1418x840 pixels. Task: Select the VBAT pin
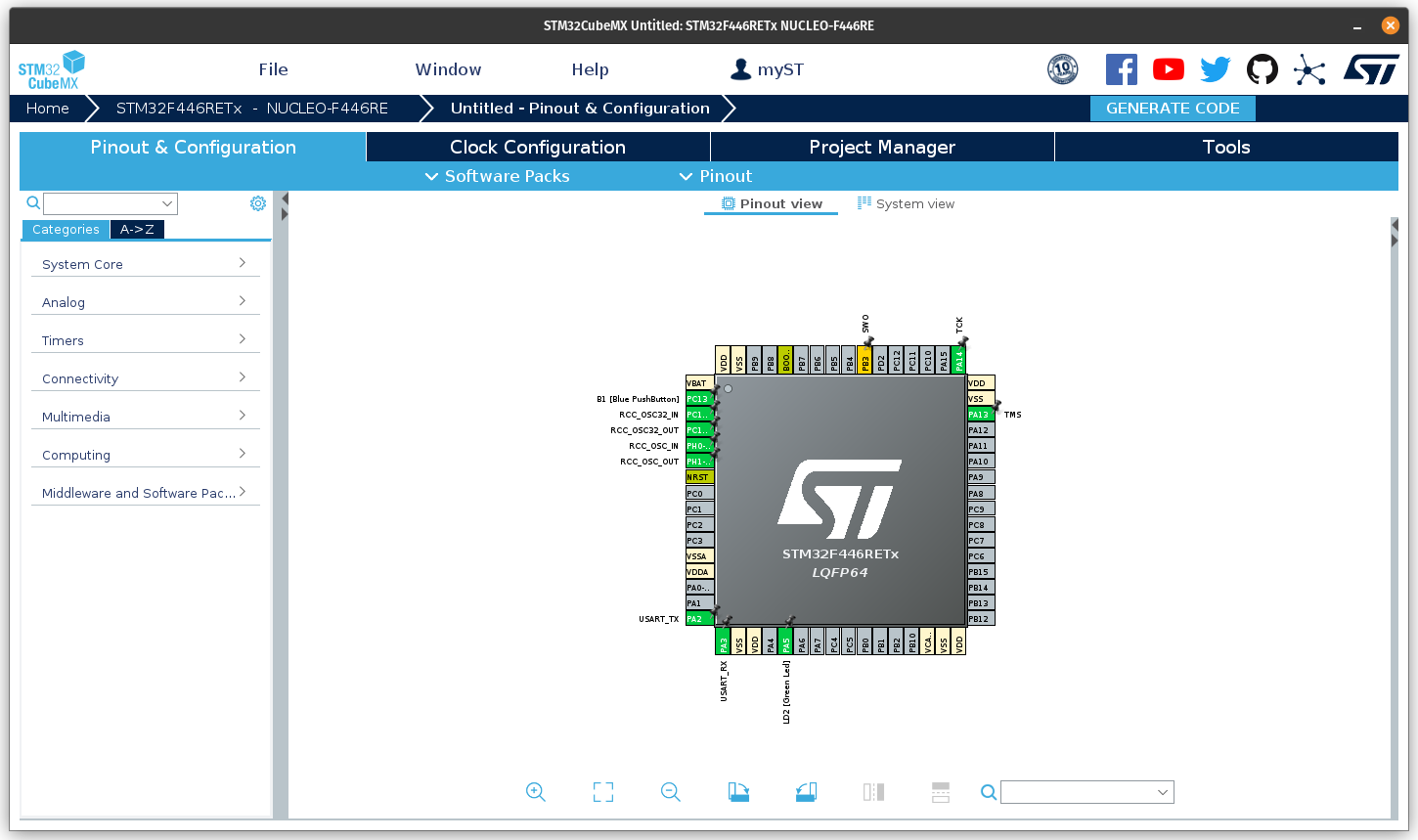click(699, 383)
